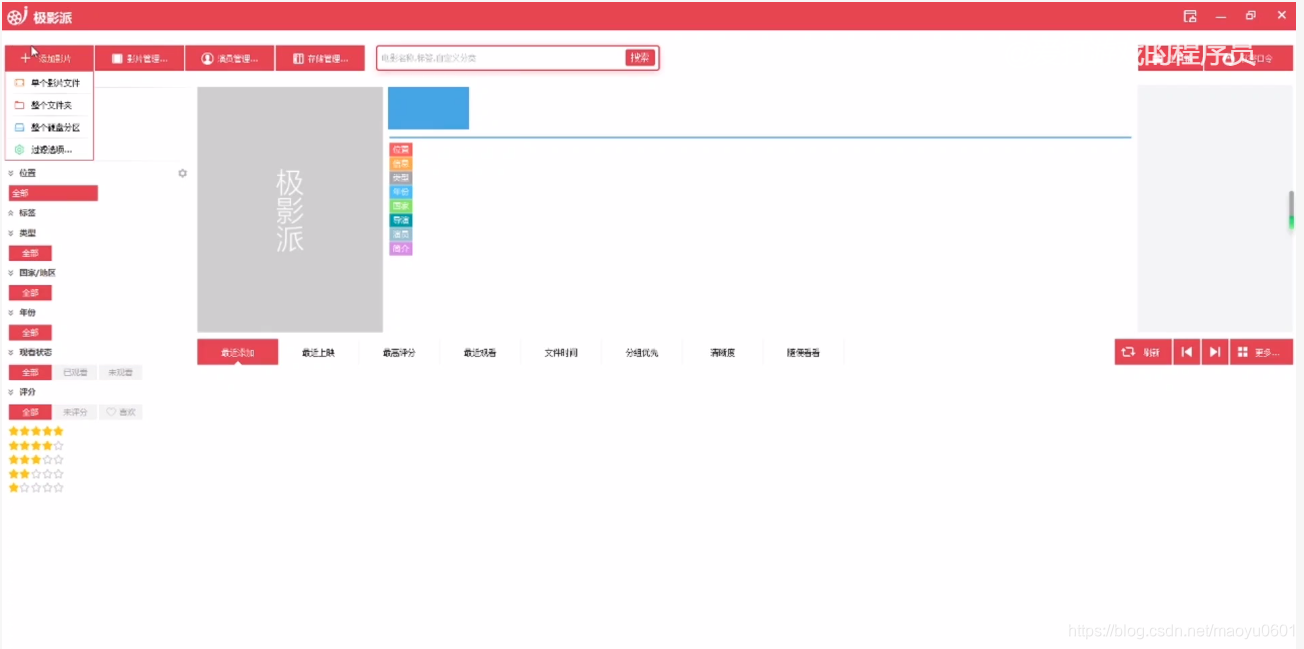
Task: Click the gray 类型 info tag
Action: (x=401, y=177)
